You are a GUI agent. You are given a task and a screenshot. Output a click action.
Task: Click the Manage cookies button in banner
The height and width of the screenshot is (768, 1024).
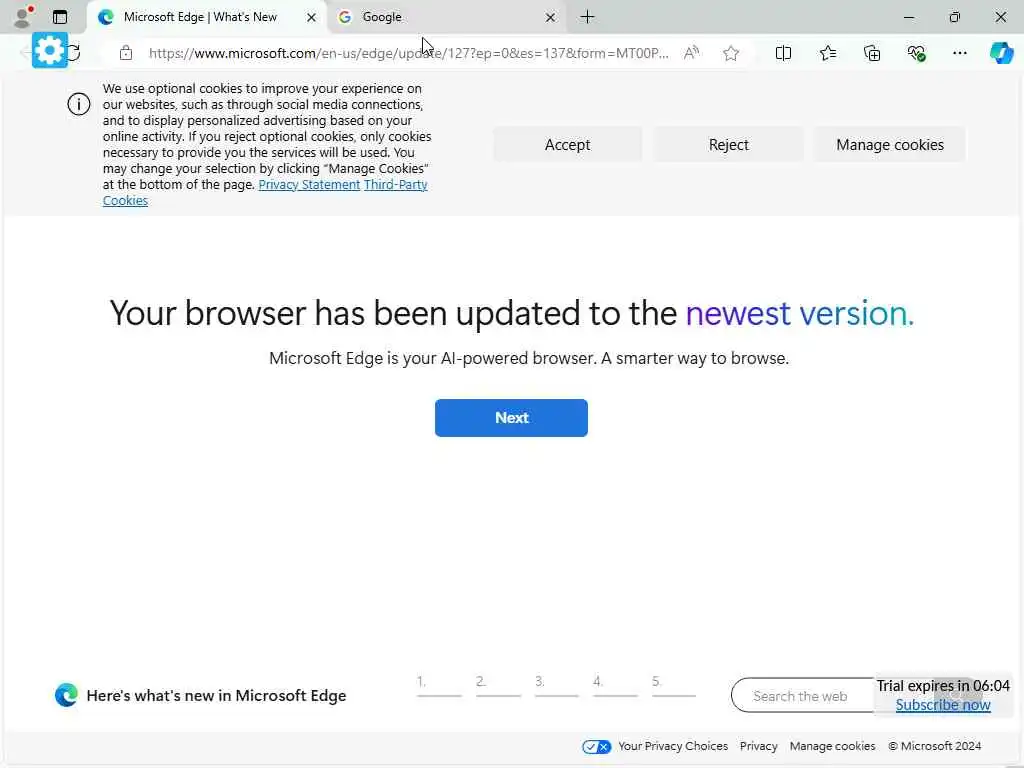click(x=890, y=144)
